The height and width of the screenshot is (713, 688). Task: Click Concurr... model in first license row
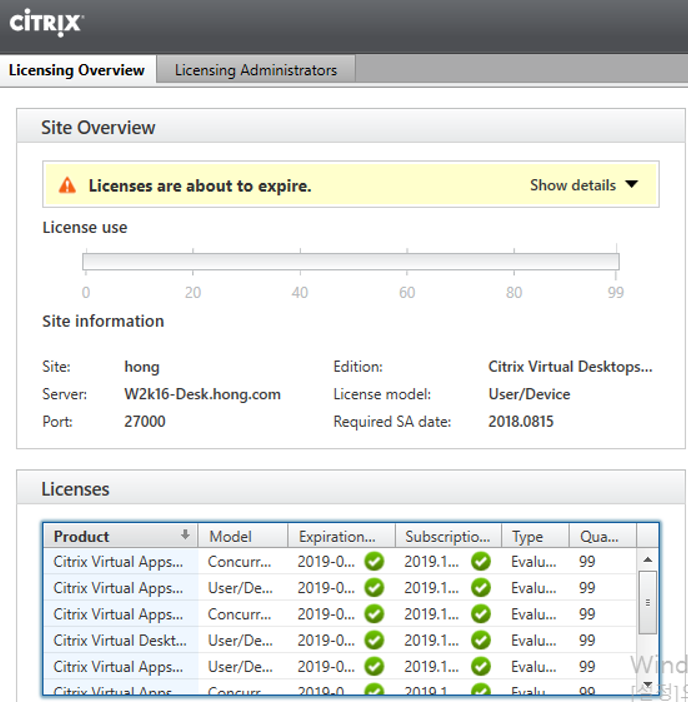(x=240, y=562)
